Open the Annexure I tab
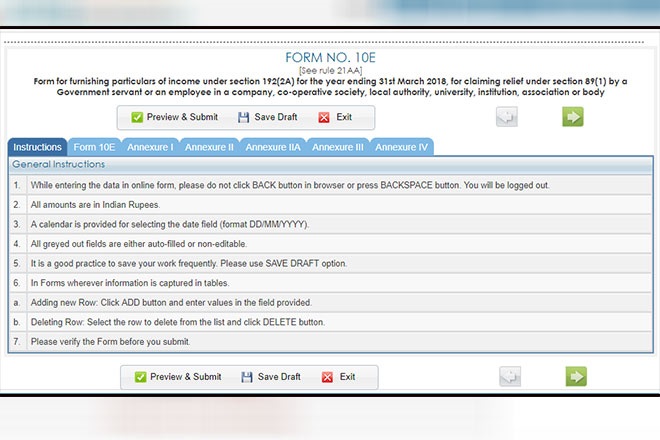 point(150,147)
